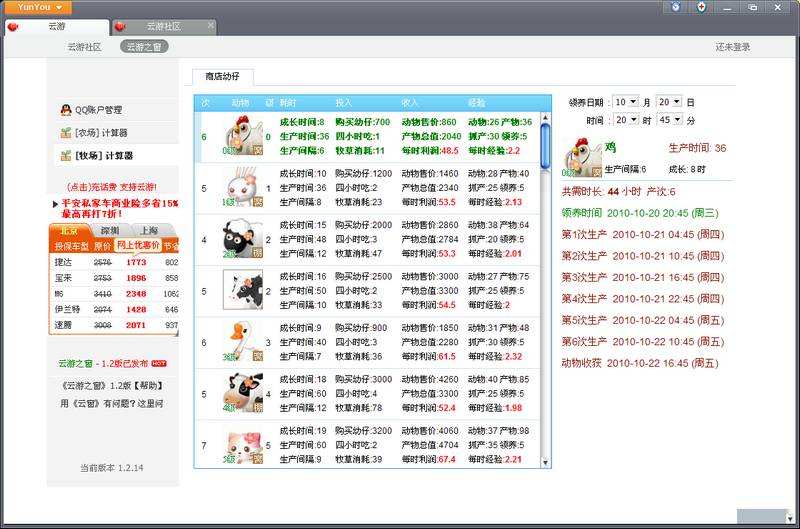800x529 pixels.
Task: Click the animal list scrollbar thumb
Action: click(x=545, y=146)
